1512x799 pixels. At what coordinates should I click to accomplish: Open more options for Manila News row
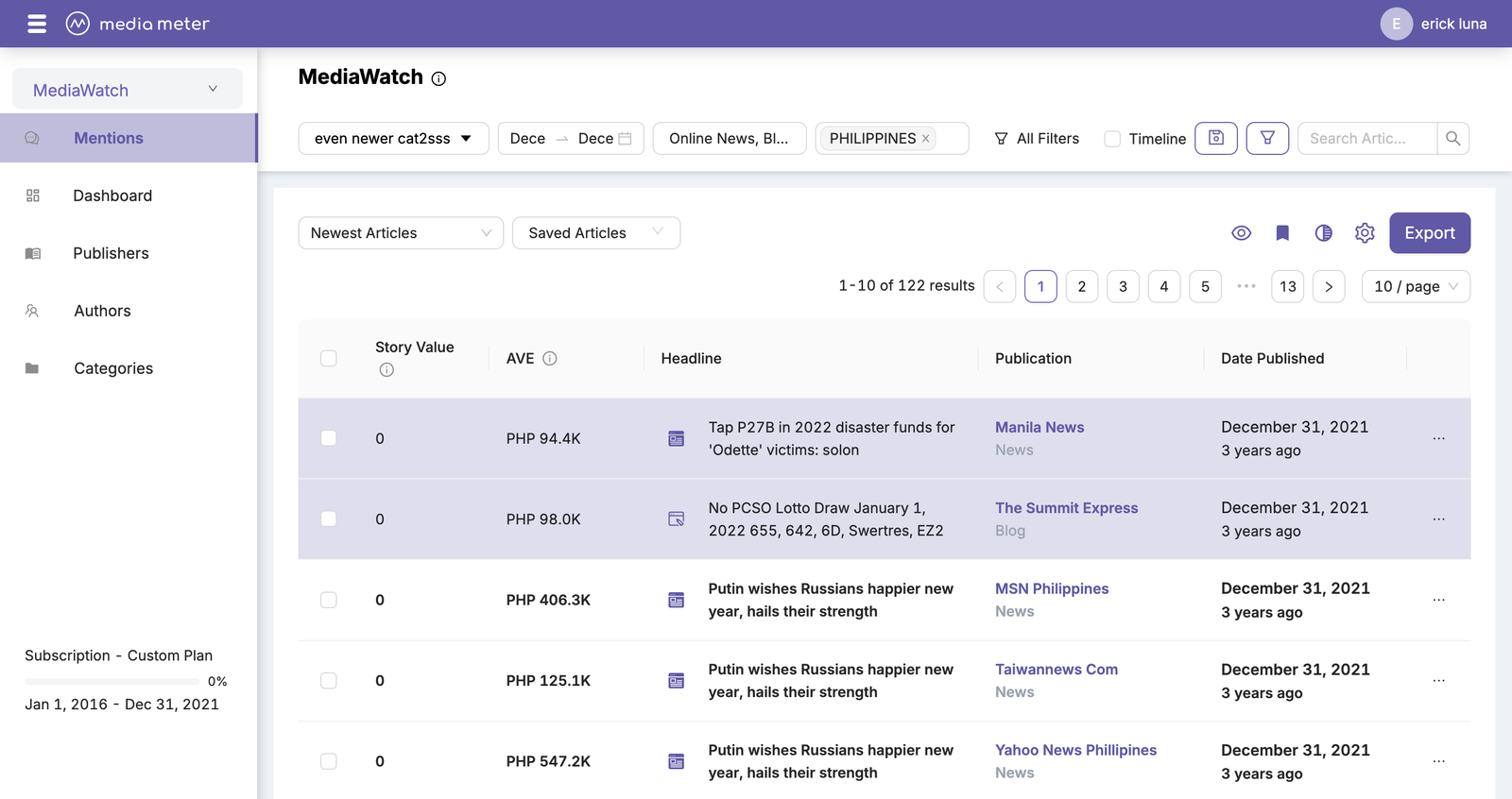click(x=1438, y=438)
